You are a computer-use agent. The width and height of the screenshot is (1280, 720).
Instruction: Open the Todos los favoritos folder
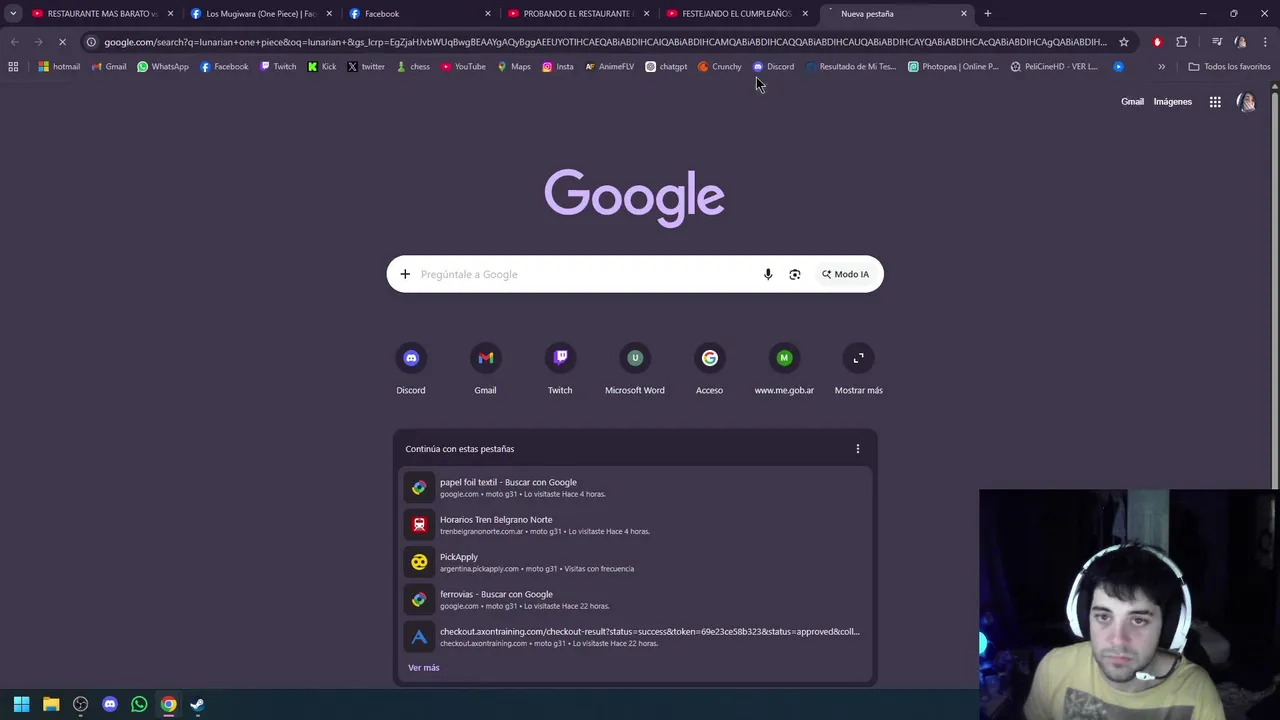coord(1229,67)
